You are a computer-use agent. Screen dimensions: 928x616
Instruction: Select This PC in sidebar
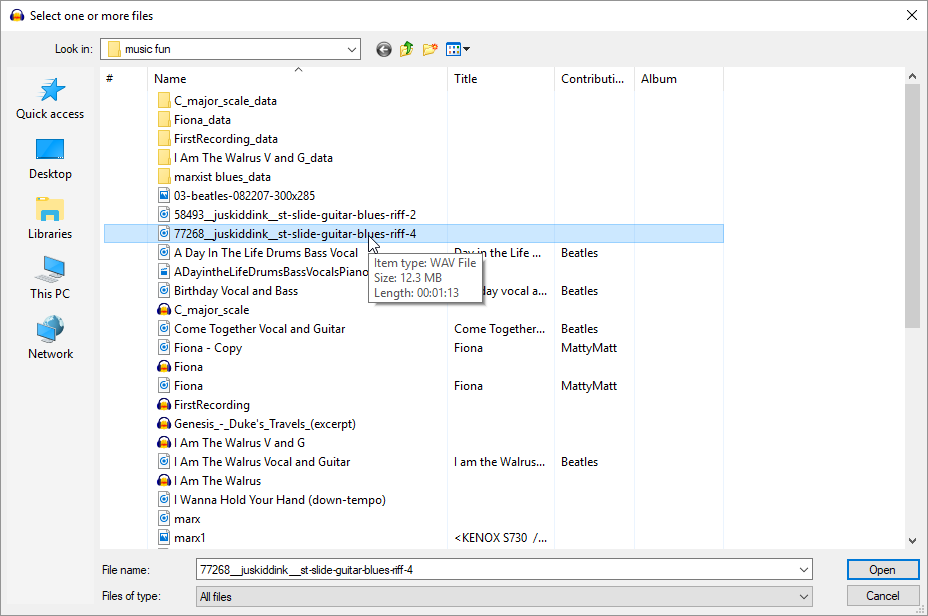[x=50, y=279]
